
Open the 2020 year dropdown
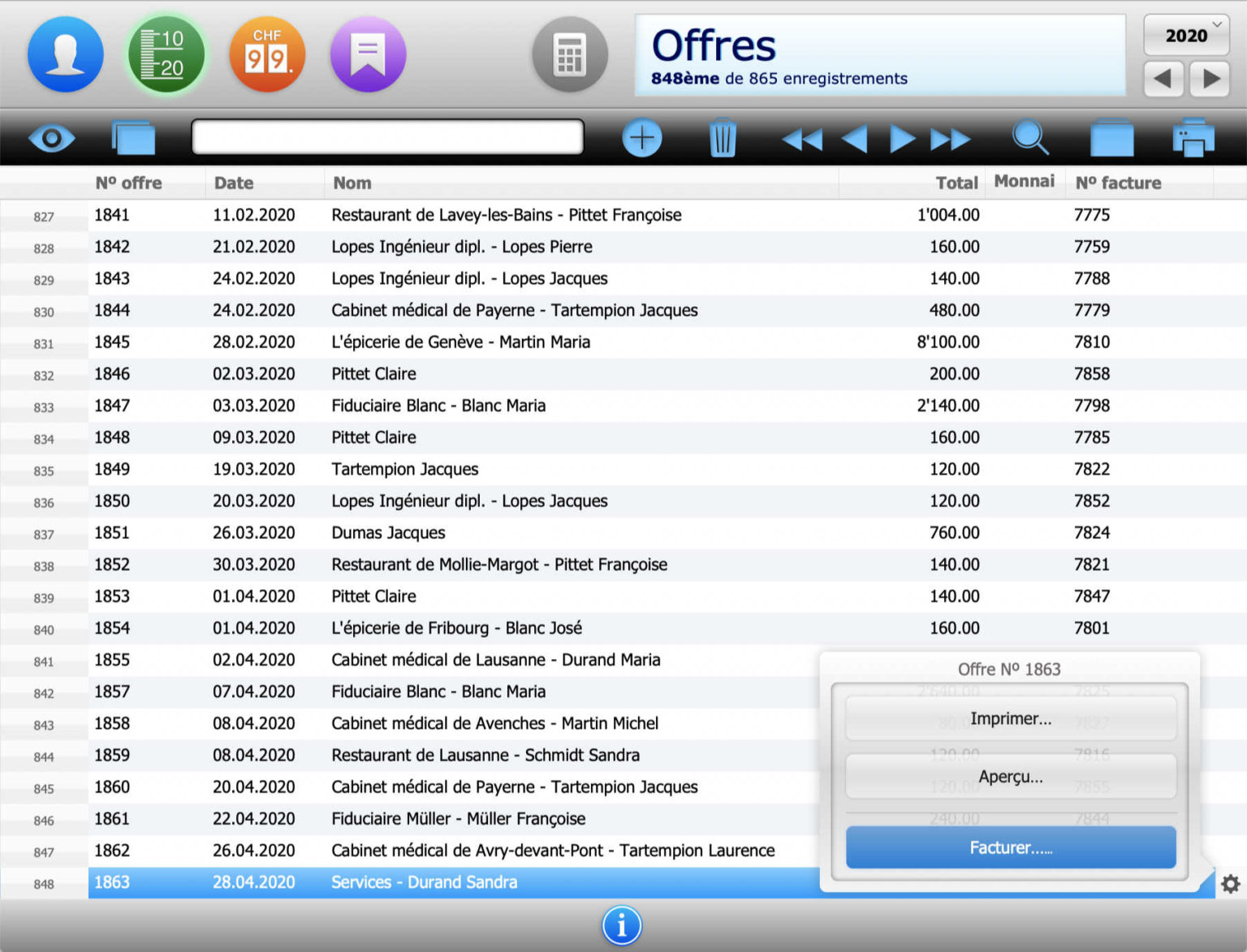(x=1185, y=36)
